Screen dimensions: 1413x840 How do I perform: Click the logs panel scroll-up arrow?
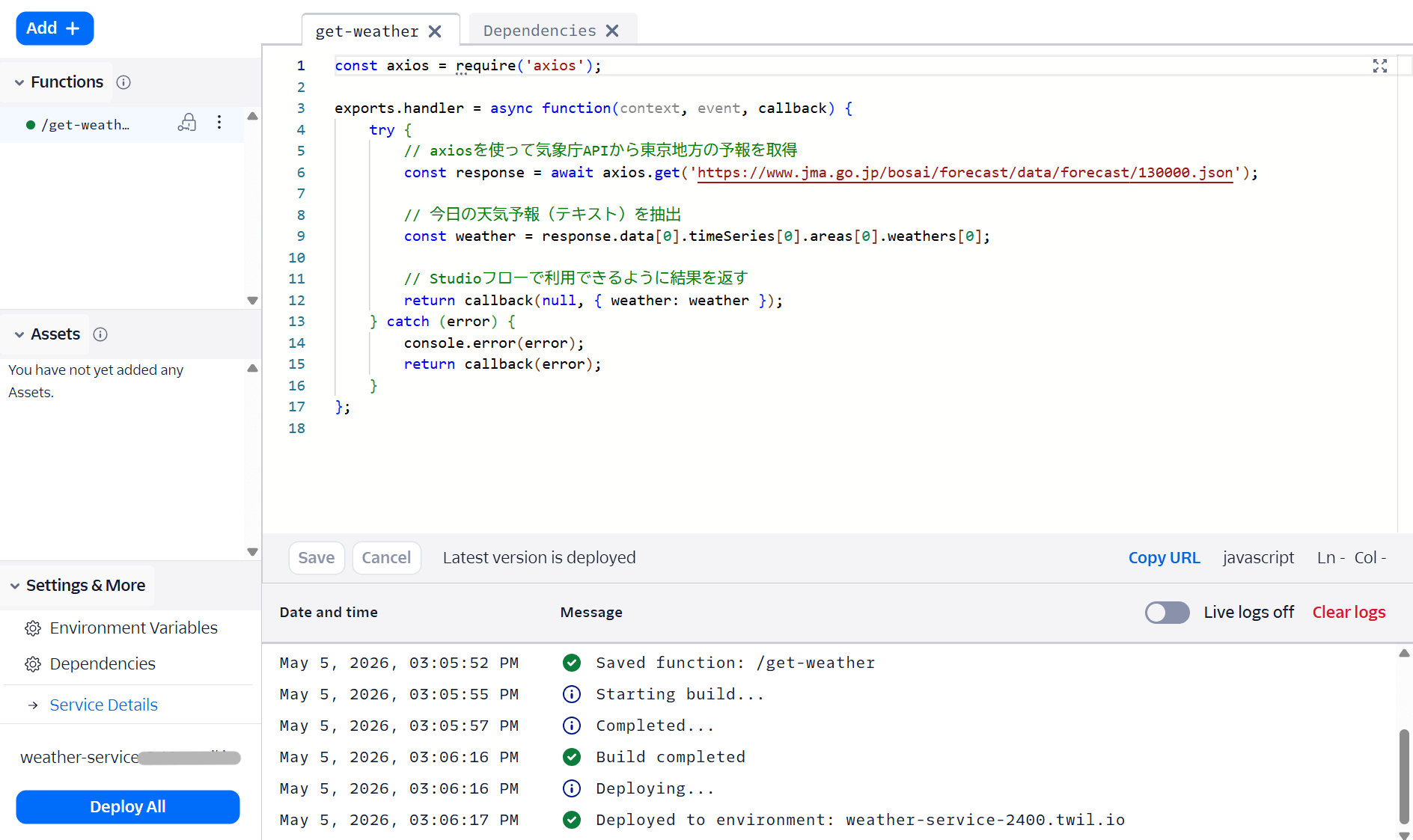pos(1404,653)
